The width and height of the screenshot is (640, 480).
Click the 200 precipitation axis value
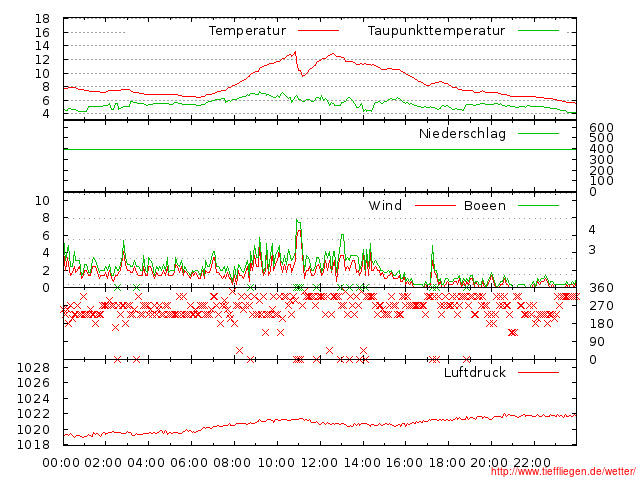601,171
